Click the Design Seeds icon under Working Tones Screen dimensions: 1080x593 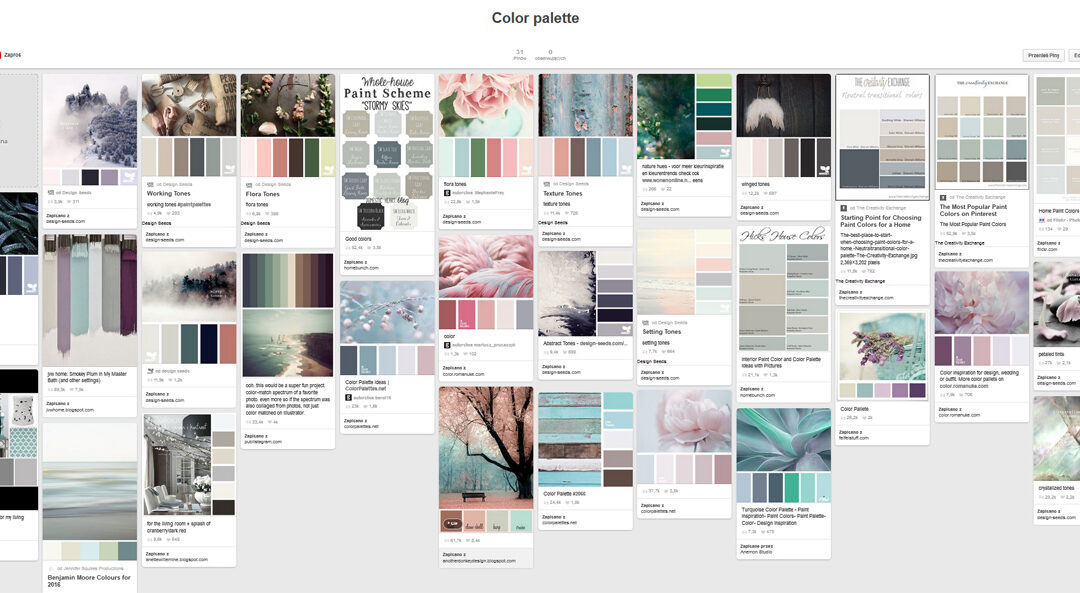point(149,184)
